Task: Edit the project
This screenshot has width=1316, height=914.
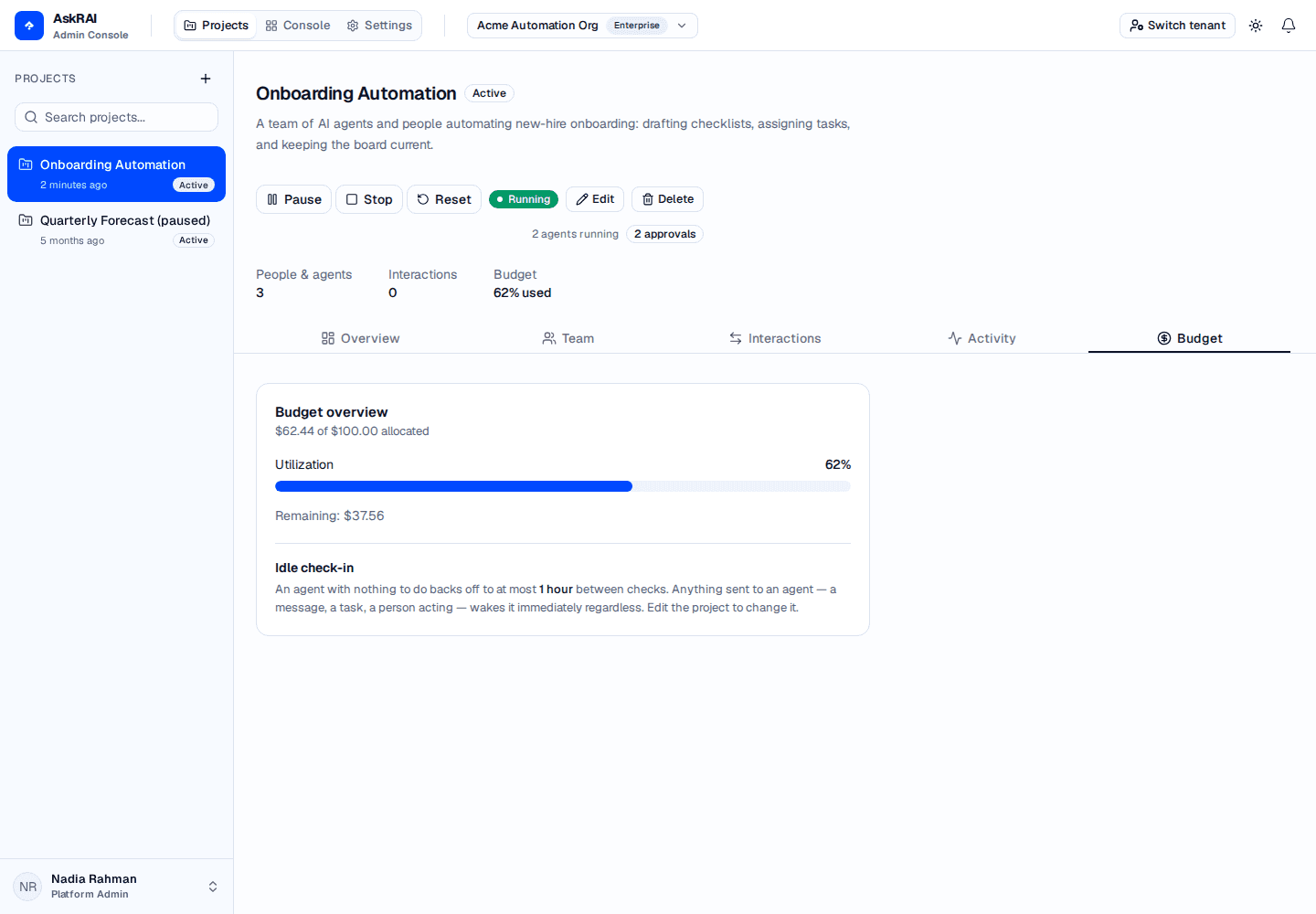Action: click(x=595, y=199)
